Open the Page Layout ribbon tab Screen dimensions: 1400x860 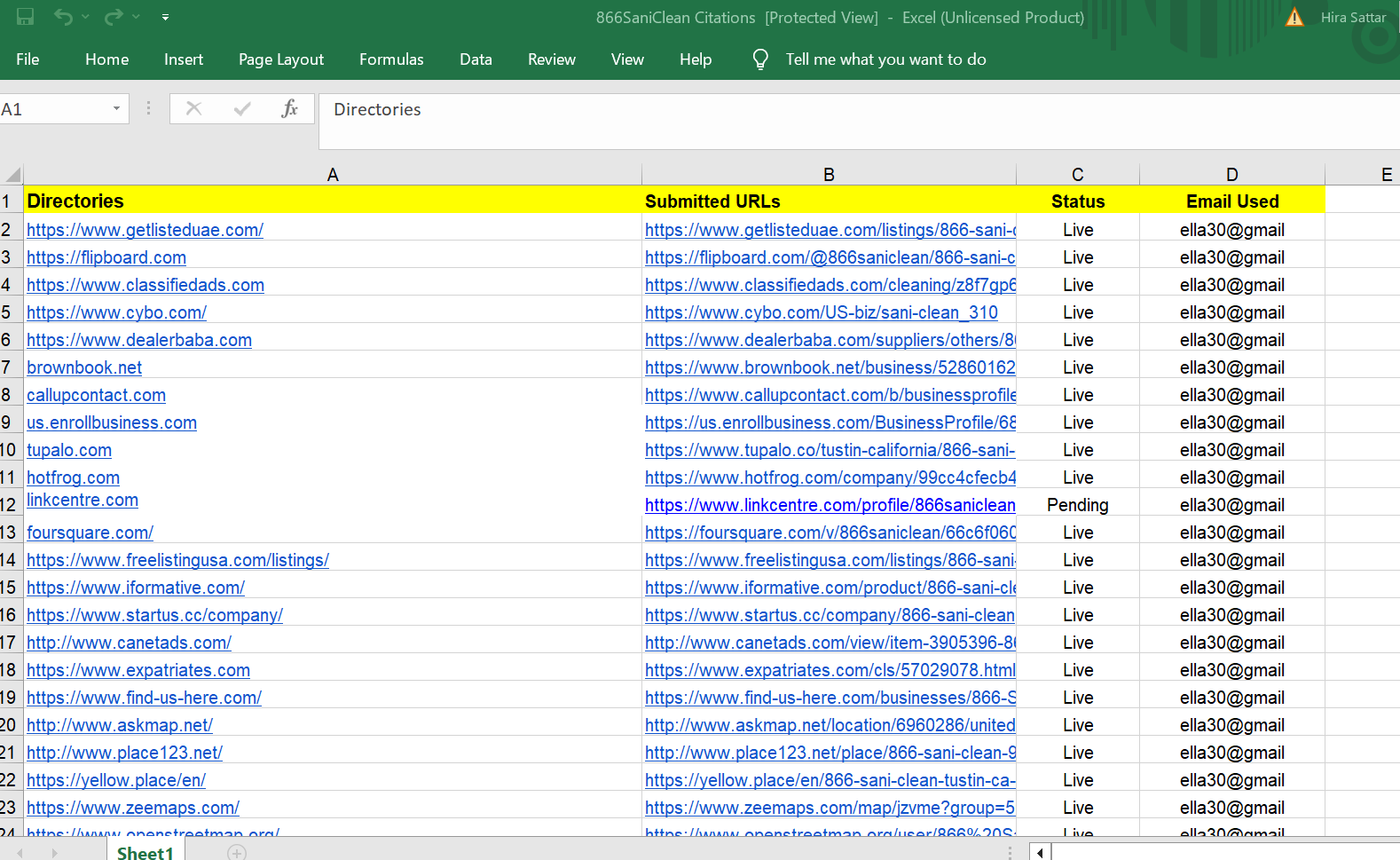[280, 59]
